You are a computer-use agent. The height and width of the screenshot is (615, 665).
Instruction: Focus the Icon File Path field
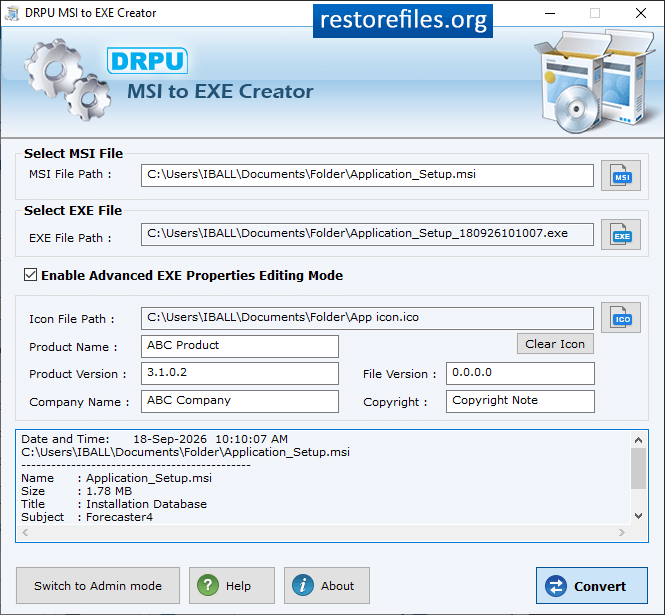point(367,318)
